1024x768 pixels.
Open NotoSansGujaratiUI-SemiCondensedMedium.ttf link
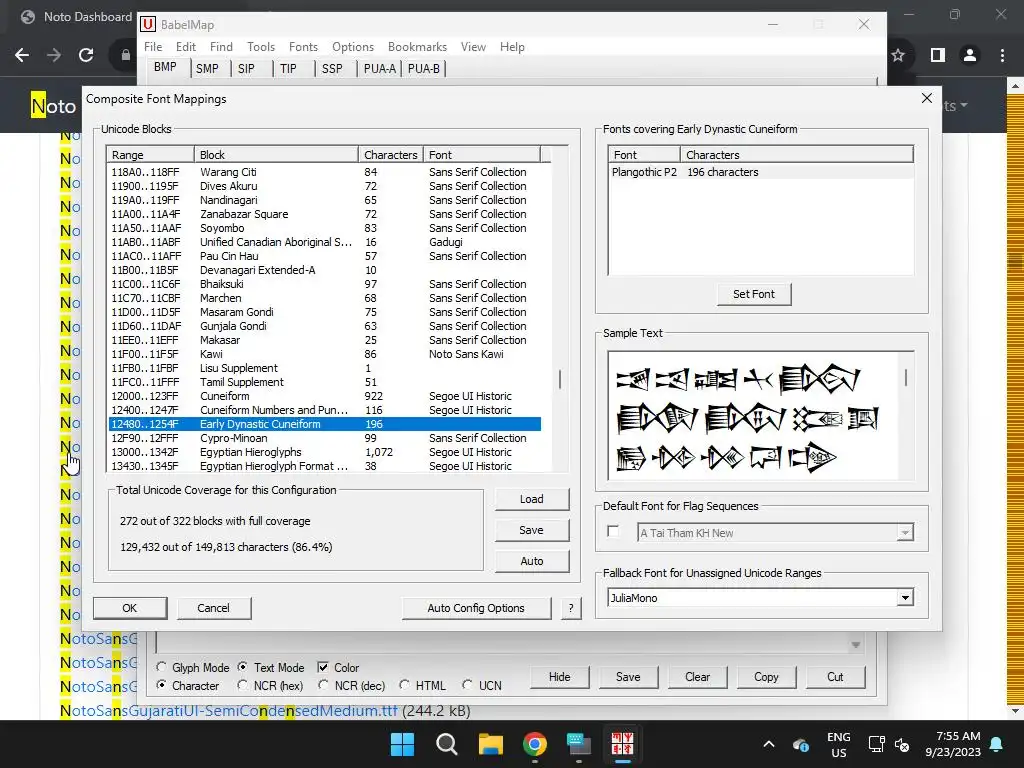[229, 711]
